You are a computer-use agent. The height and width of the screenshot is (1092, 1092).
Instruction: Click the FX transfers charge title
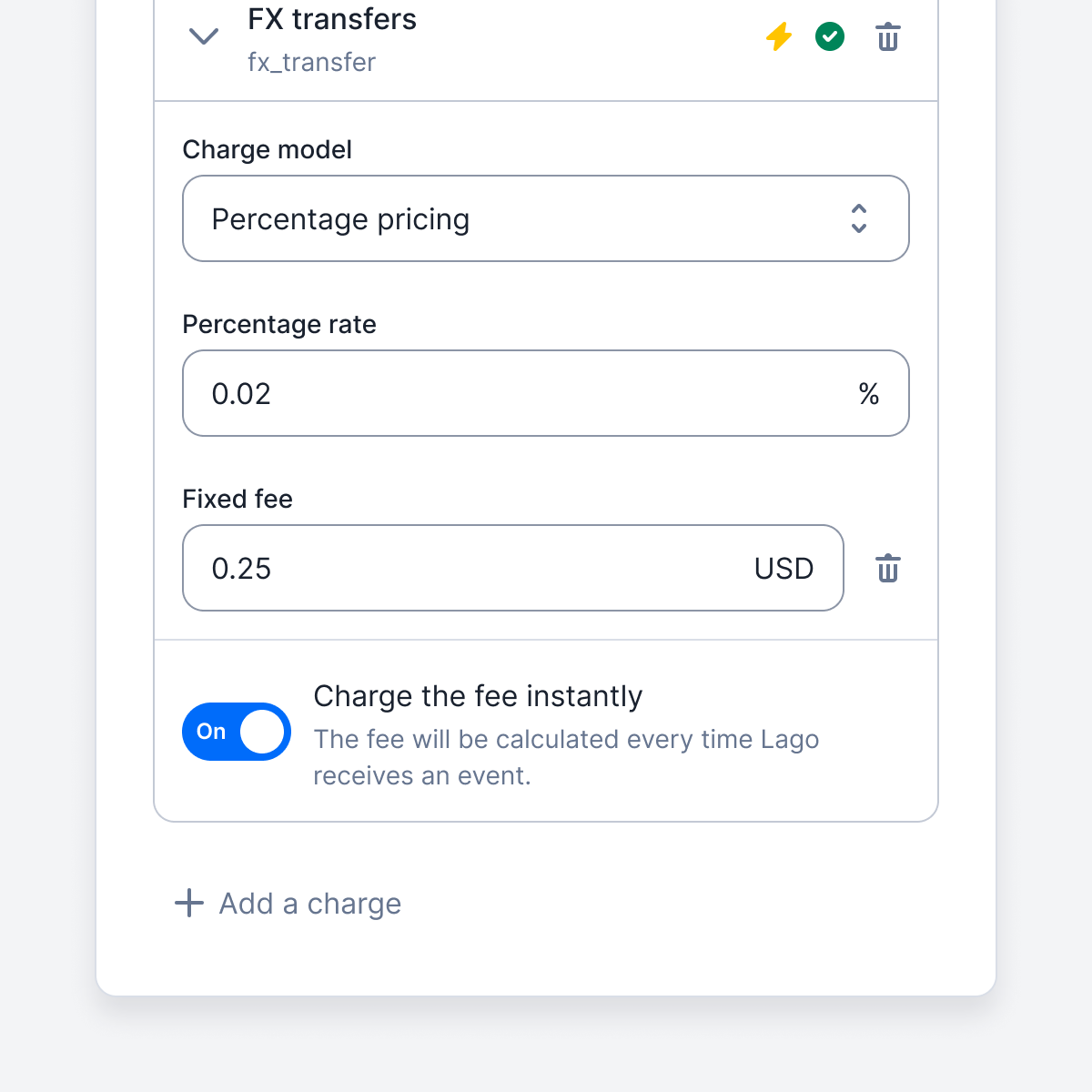(332, 19)
